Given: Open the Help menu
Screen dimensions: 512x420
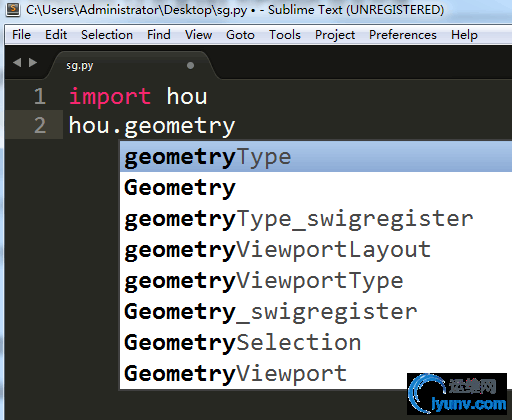Looking at the screenshot, I should (464, 35).
